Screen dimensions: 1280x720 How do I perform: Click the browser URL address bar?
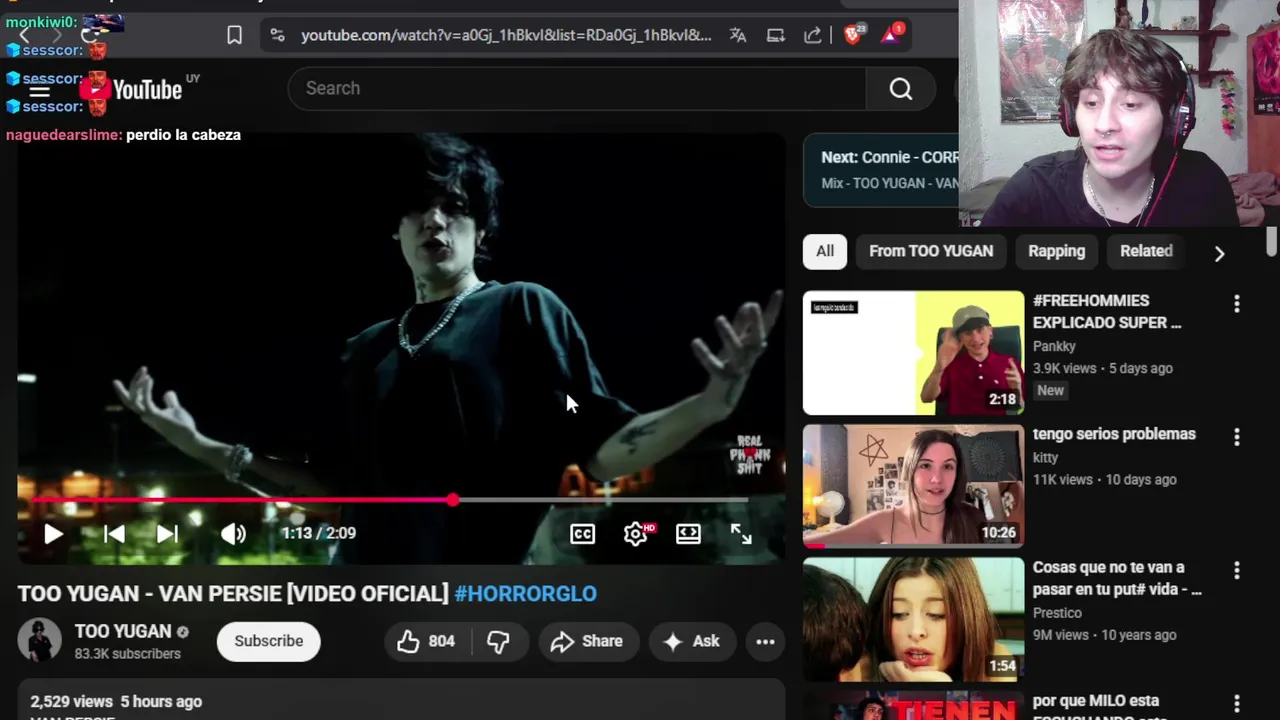(x=506, y=35)
